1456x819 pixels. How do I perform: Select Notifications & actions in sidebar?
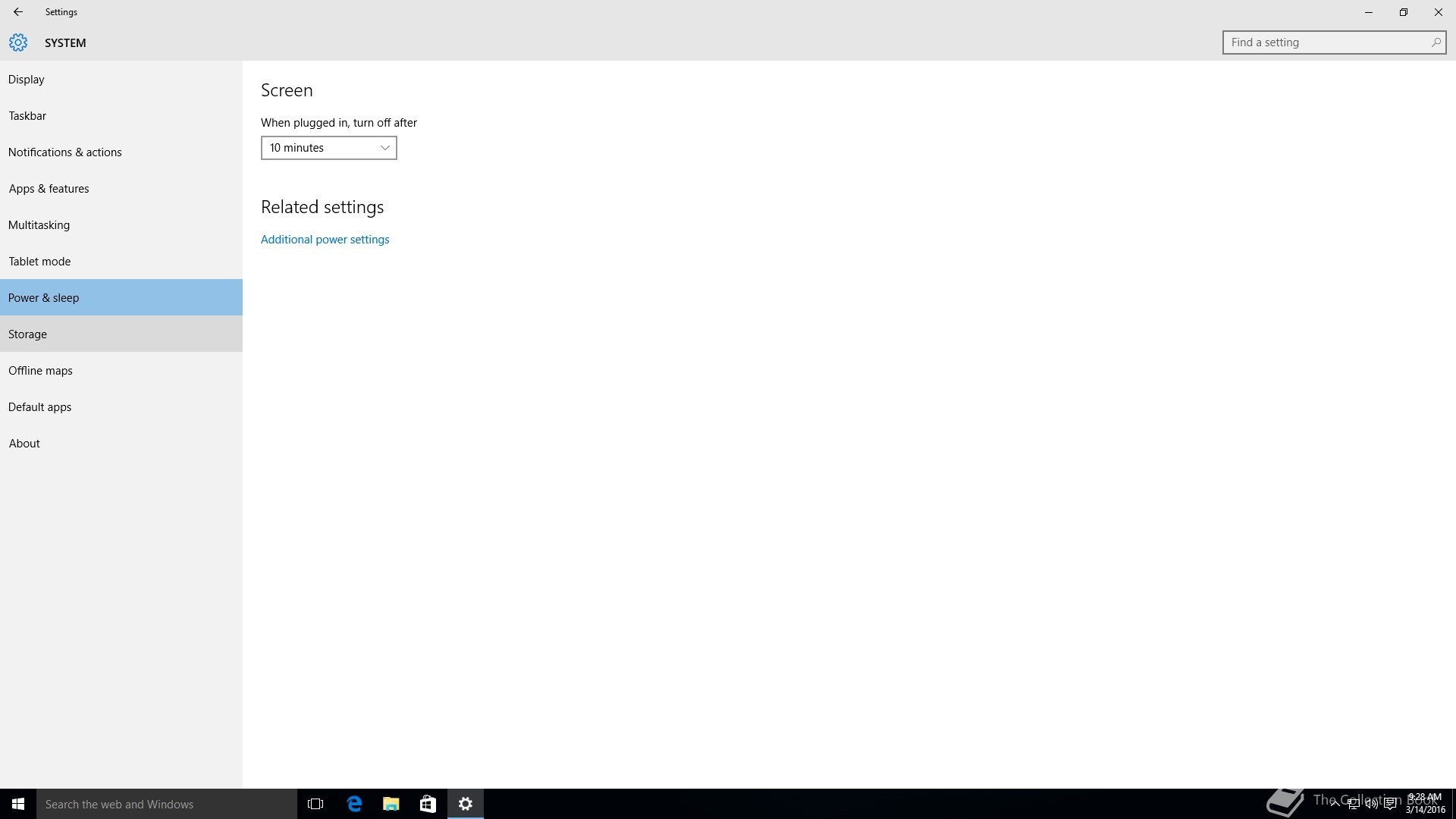click(65, 152)
